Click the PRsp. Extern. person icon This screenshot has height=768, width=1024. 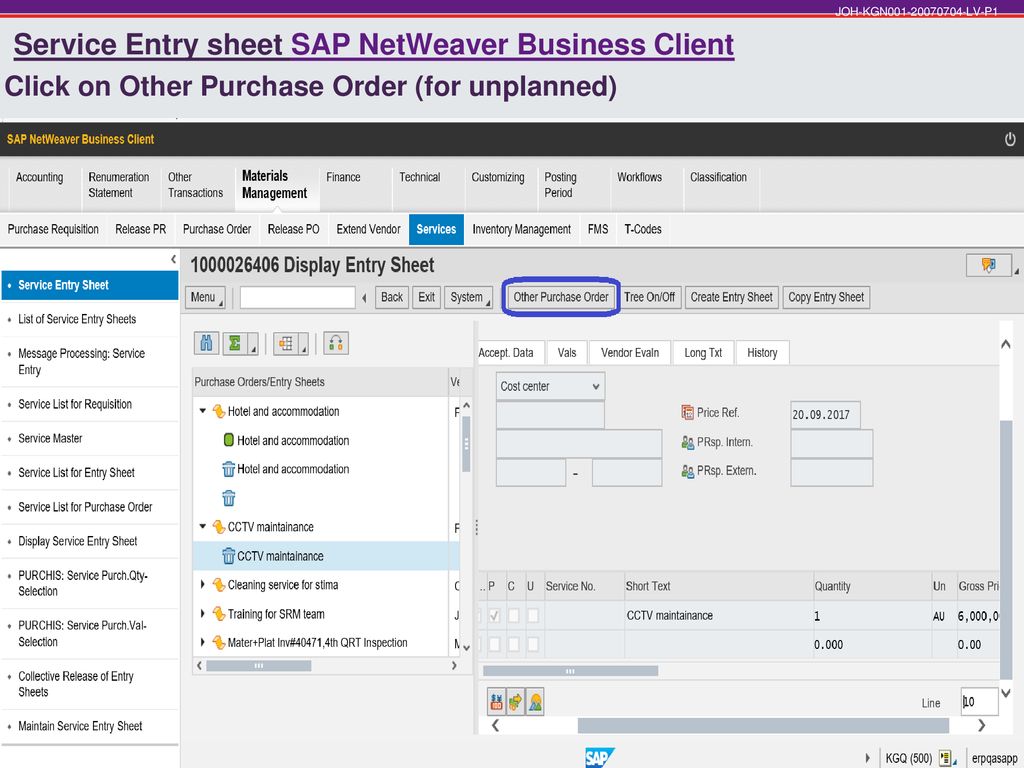coord(687,471)
